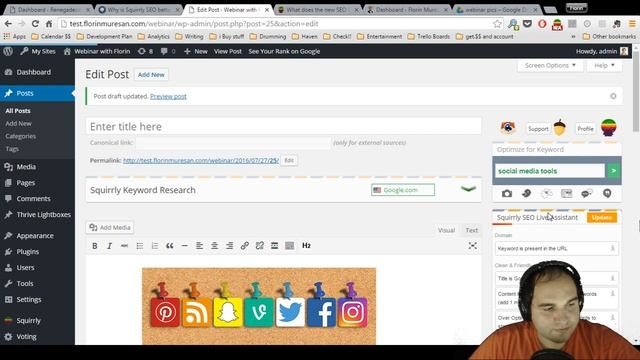Viewport: 640px width, 360px height.
Task: Open Comments in admin sidebar
Action: pos(33,199)
